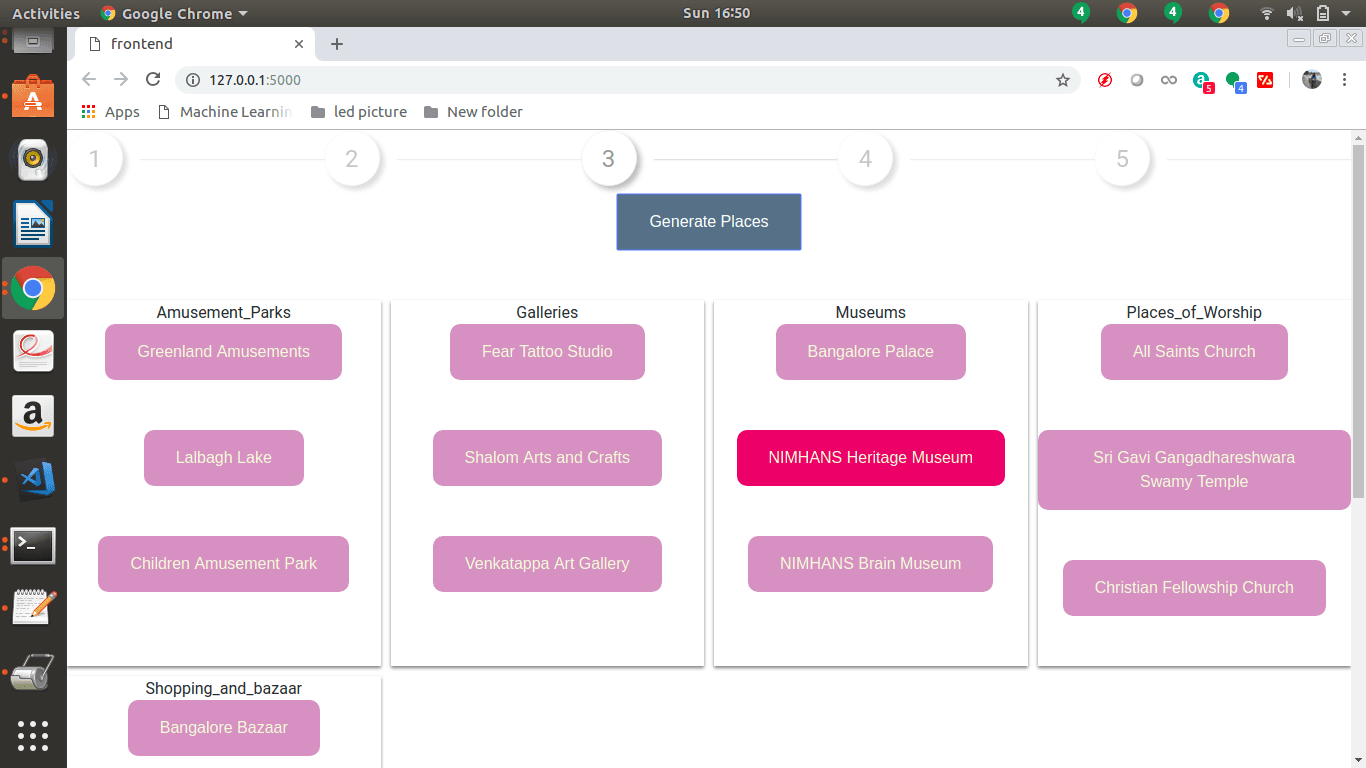Go to step 2 circle
The height and width of the screenshot is (768, 1366).
coord(352,159)
